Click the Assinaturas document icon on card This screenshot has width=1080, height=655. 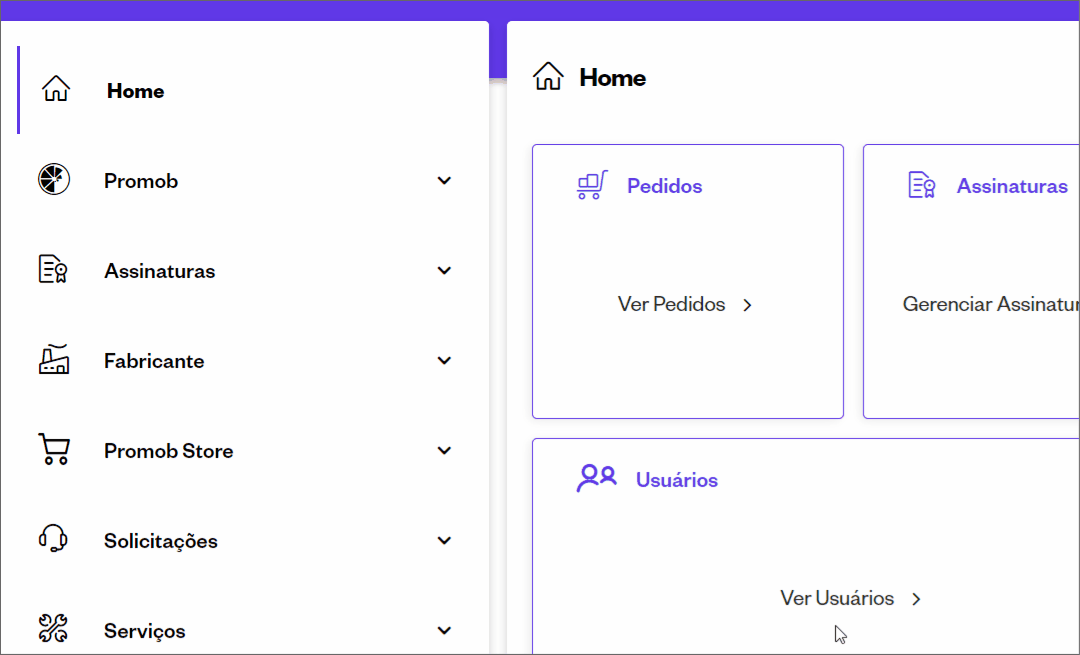pos(922,185)
